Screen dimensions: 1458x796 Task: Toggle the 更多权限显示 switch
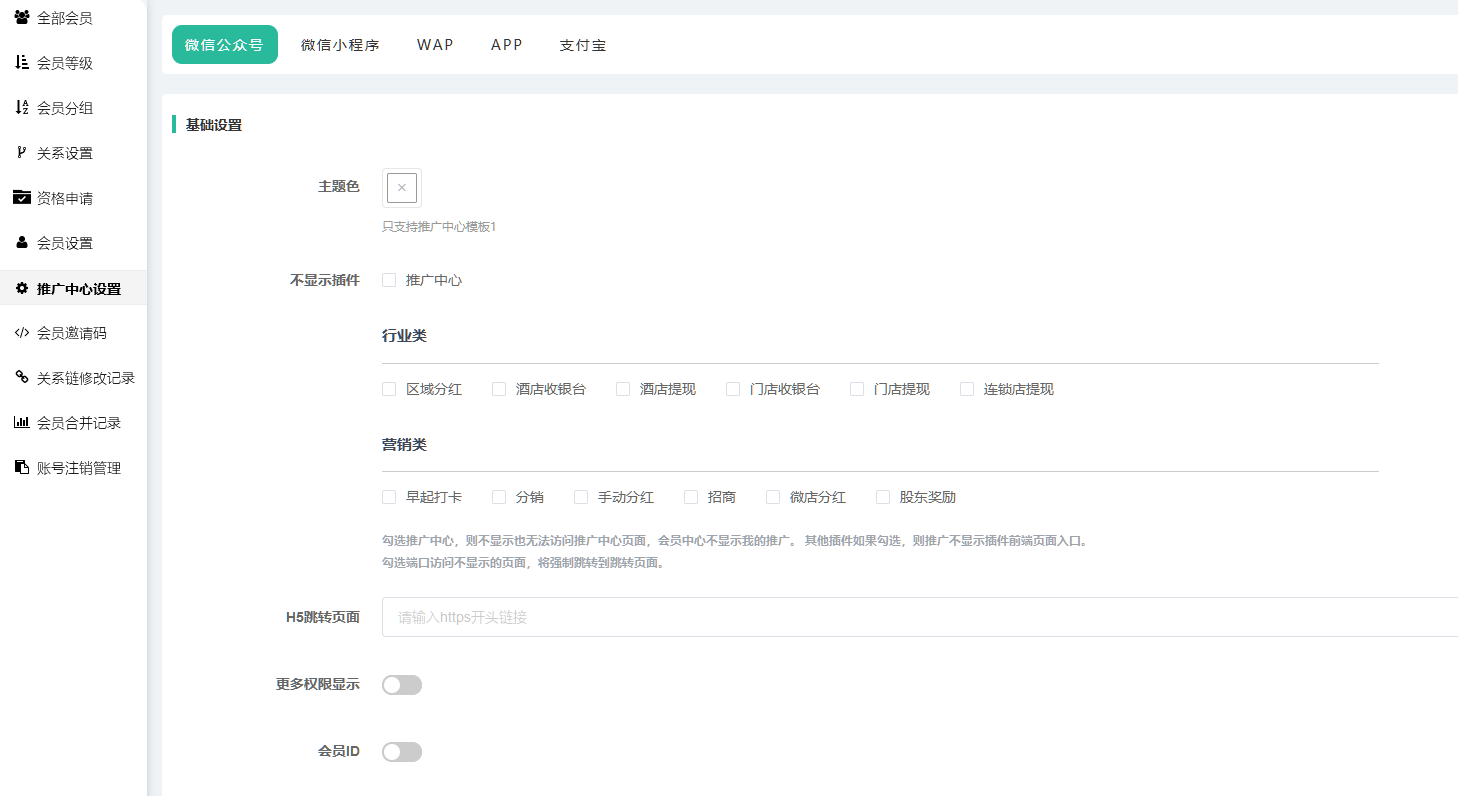pyautogui.click(x=402, y=685)
